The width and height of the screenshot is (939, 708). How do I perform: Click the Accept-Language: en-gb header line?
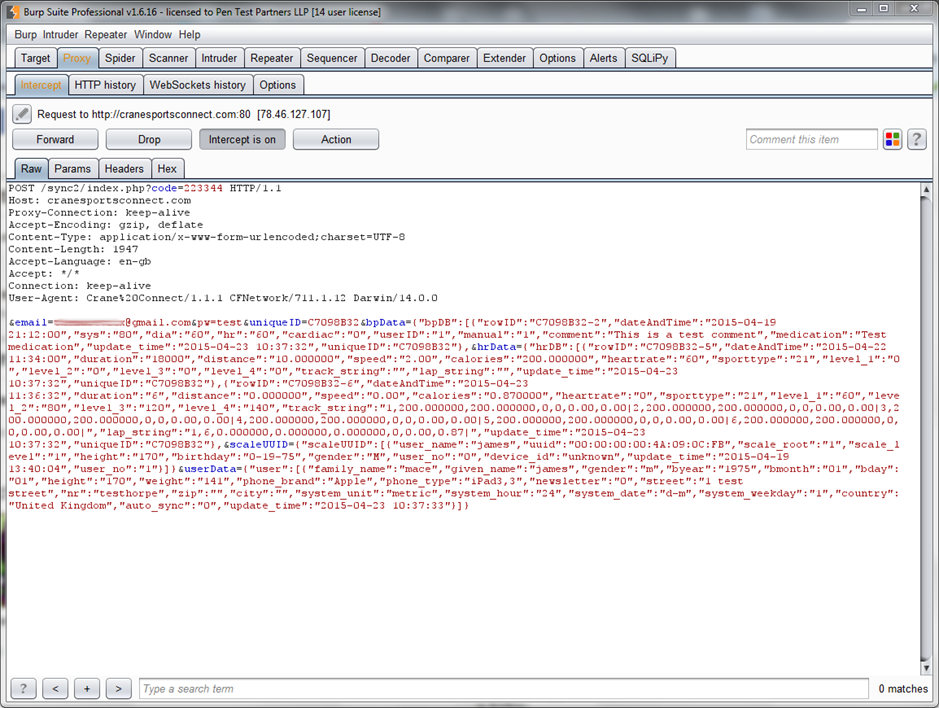coord(80,262)
